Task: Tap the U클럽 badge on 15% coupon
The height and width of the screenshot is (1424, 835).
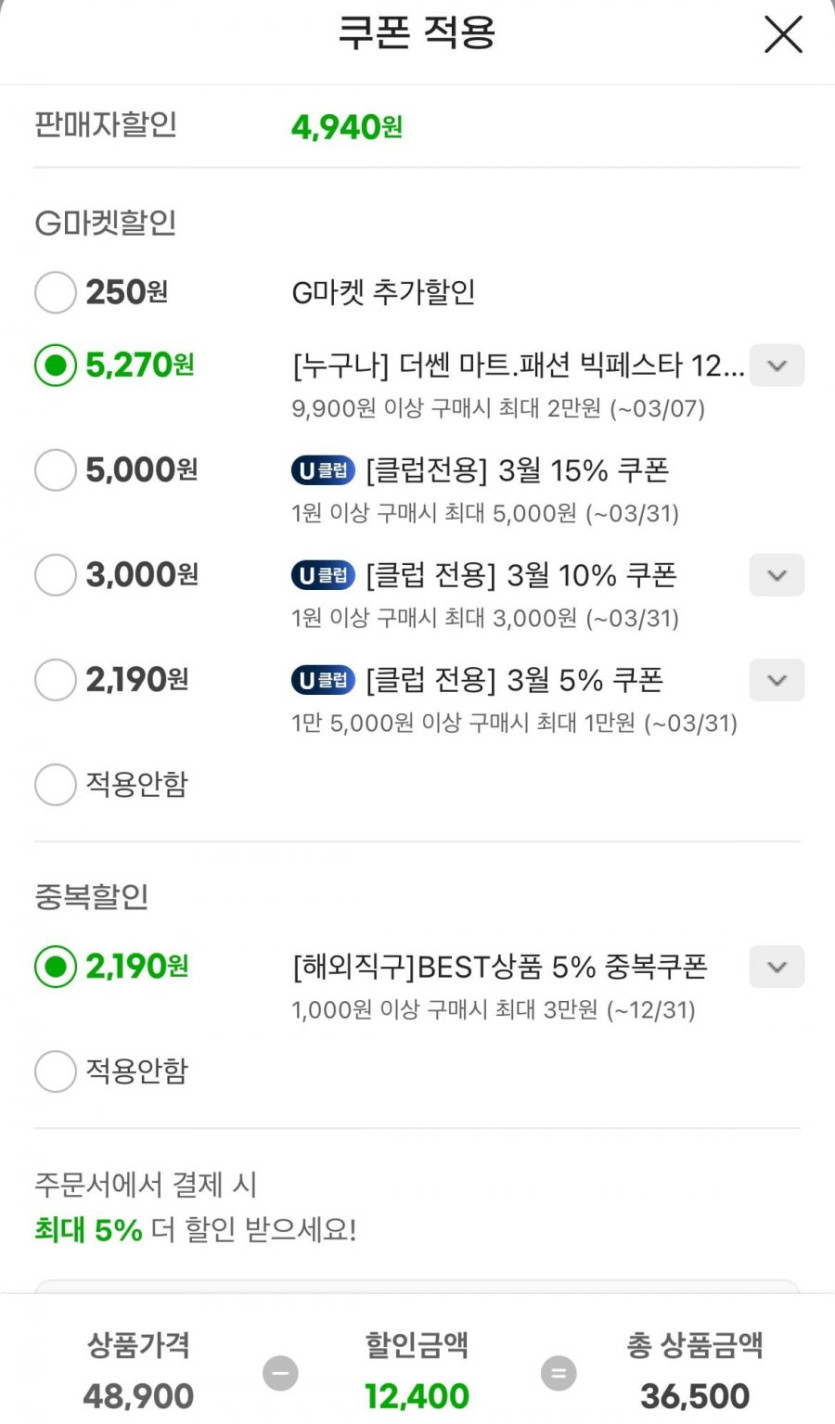Action: click(323, 469)
